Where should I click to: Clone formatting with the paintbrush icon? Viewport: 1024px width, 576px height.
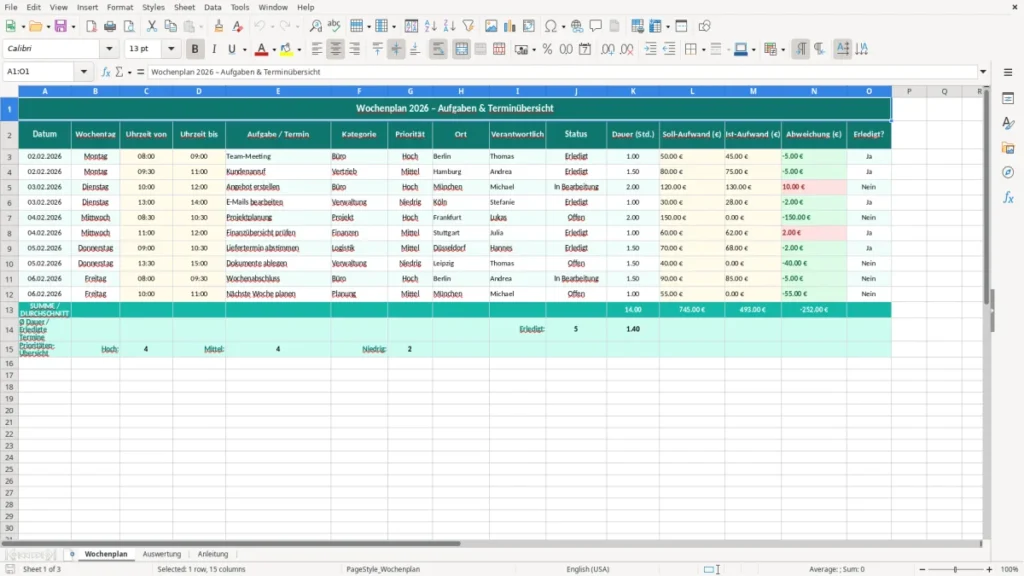click(219, 26)
